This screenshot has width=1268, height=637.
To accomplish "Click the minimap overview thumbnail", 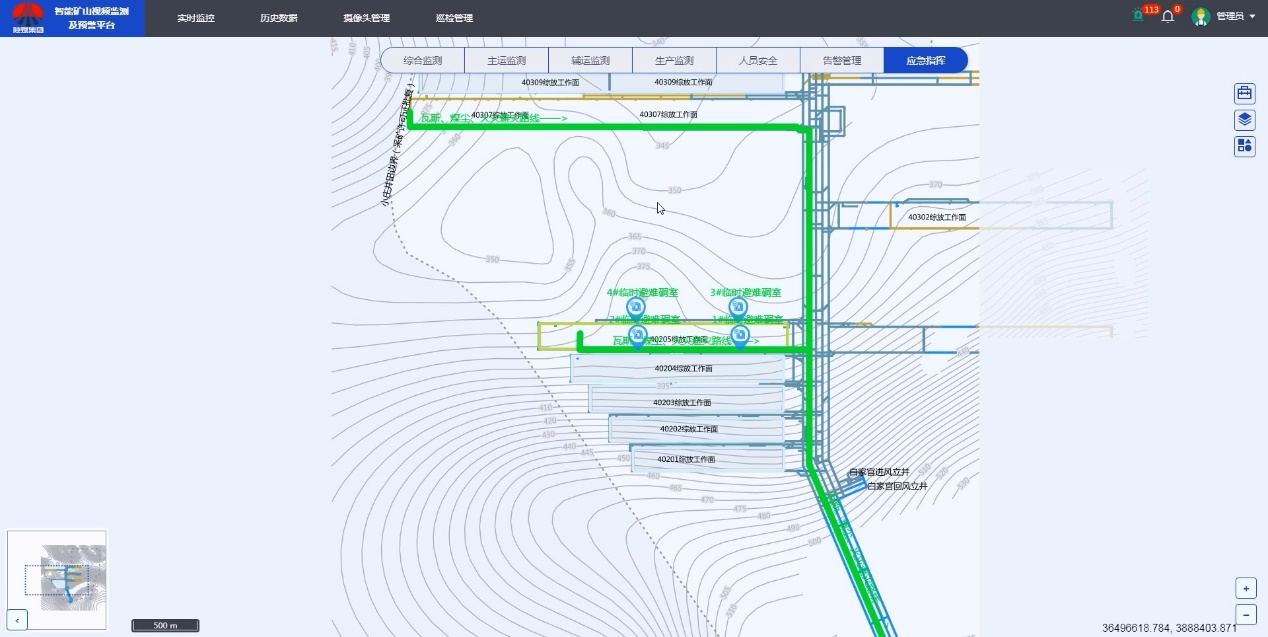I will coord(58,579).
